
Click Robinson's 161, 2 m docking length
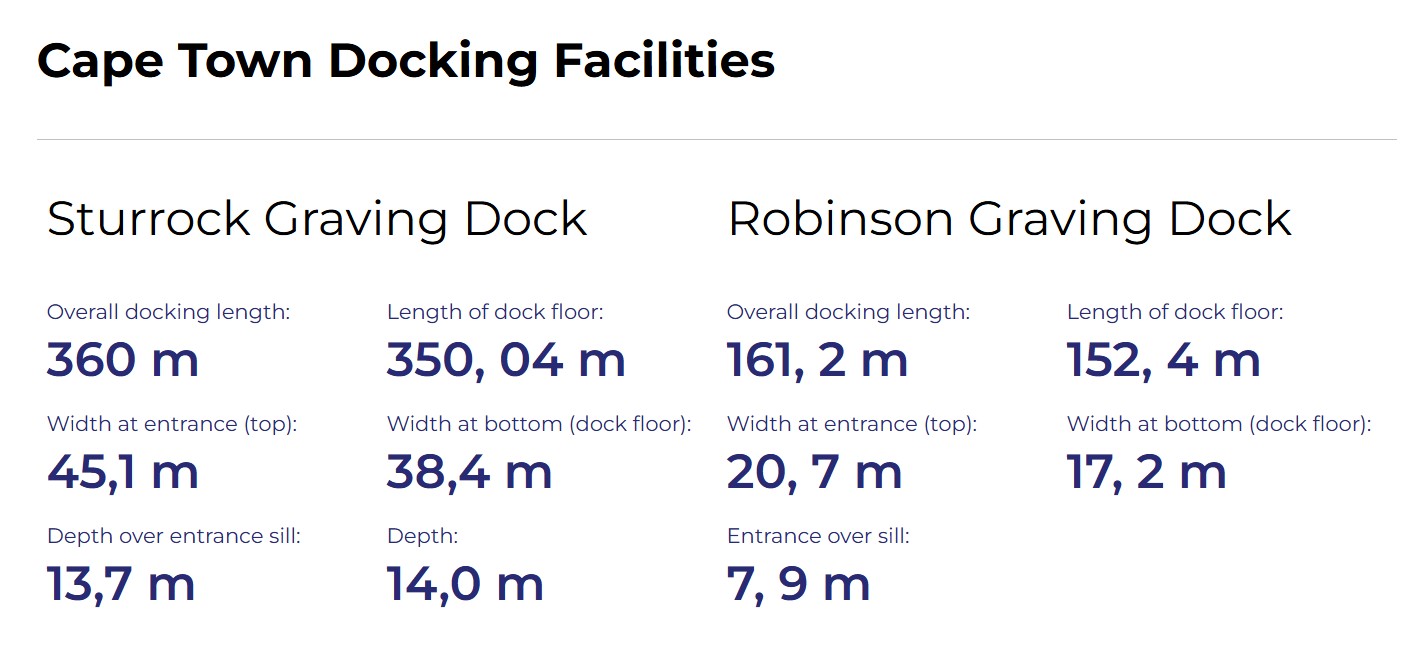(x=817, y=360)
